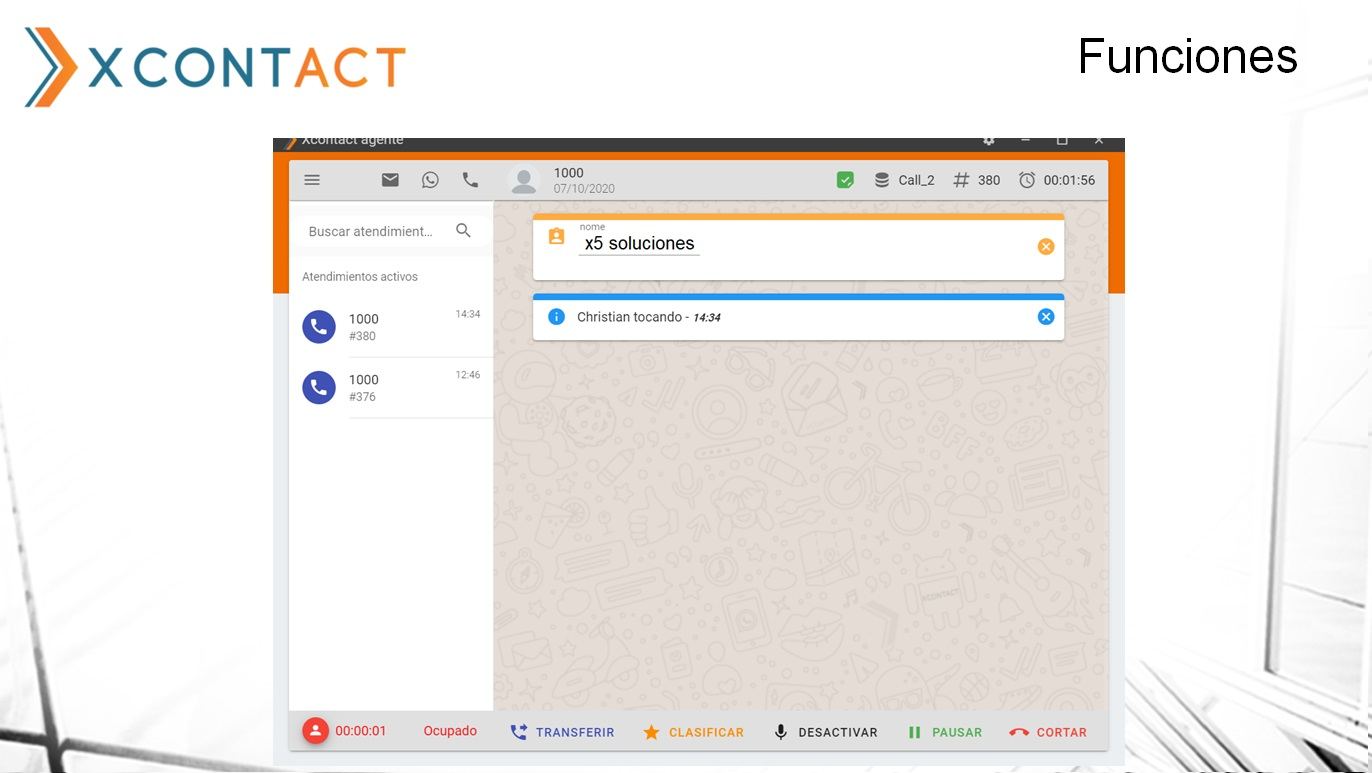Image resolution: width=1372 pixels, height=773 pixels.
Task: Click the phone icon in top toolbar
Action: tap(470, 180)
